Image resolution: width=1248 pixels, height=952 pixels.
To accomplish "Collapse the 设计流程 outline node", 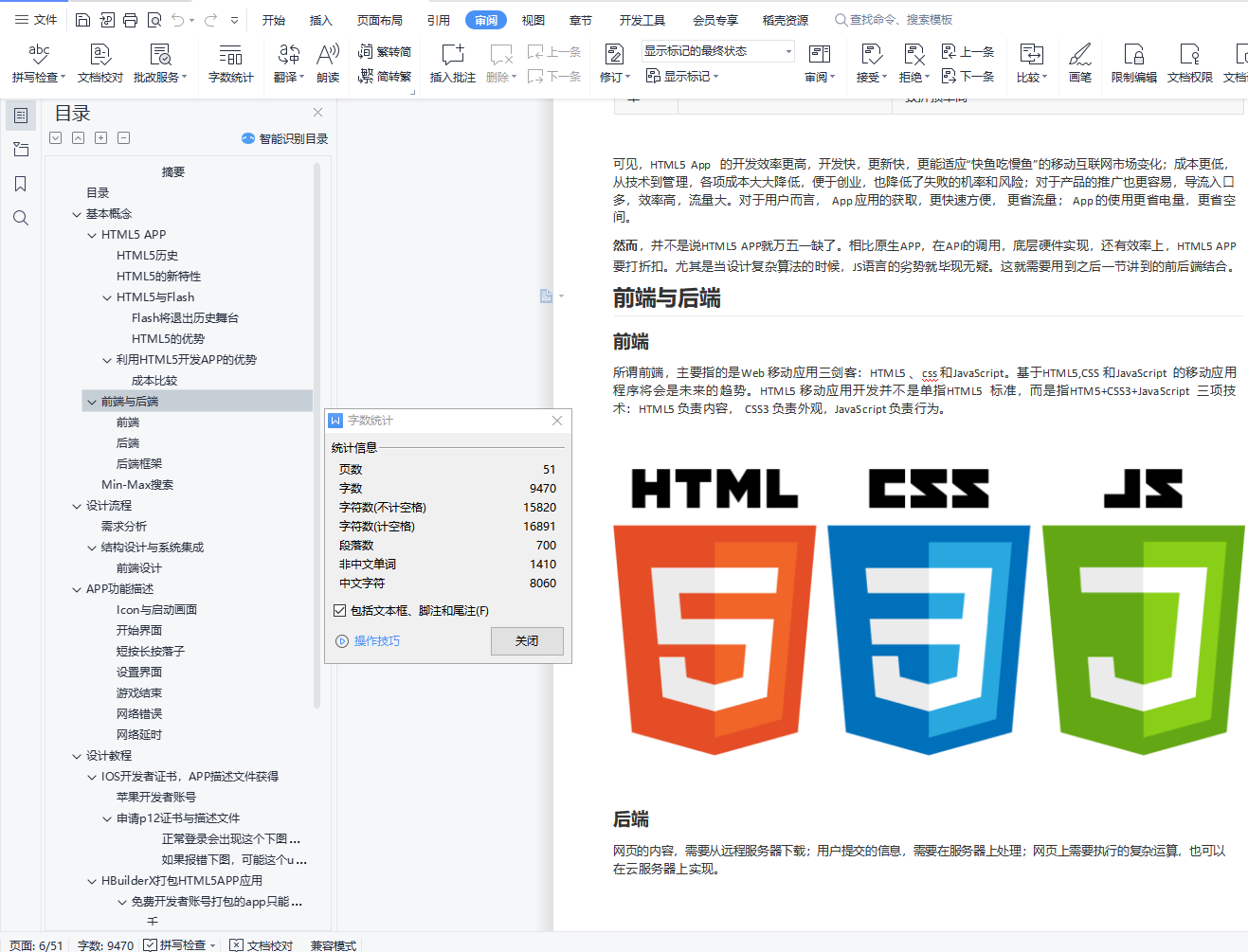I will pos(77,506).
